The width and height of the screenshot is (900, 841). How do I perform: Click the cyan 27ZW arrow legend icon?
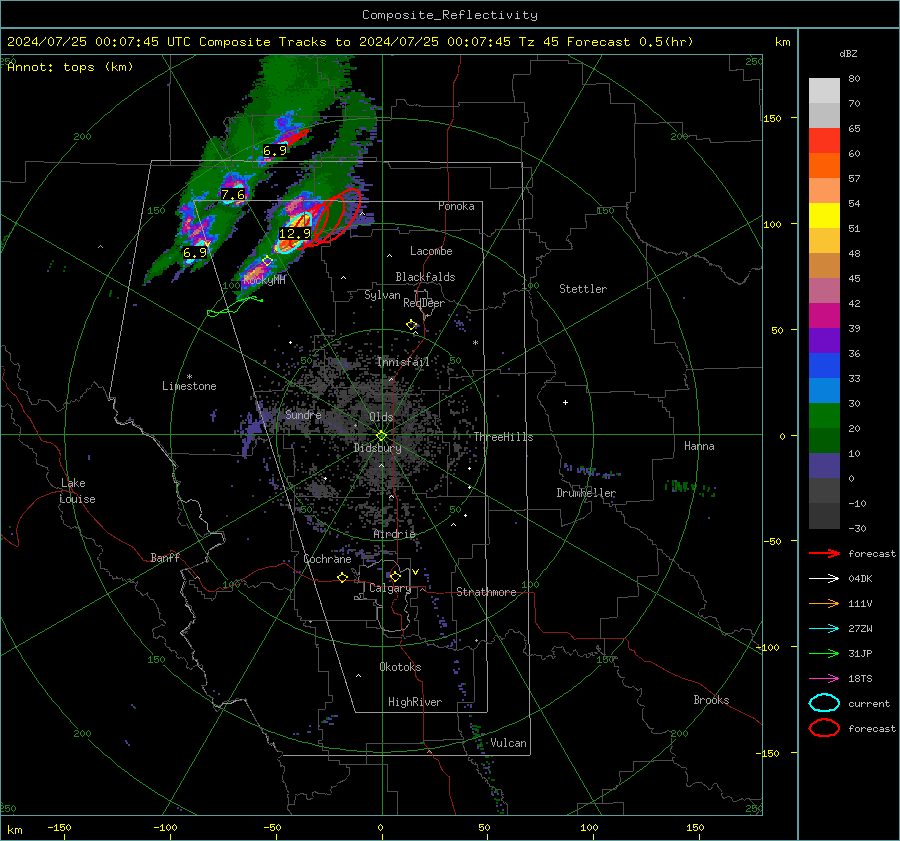click(824, 629)
